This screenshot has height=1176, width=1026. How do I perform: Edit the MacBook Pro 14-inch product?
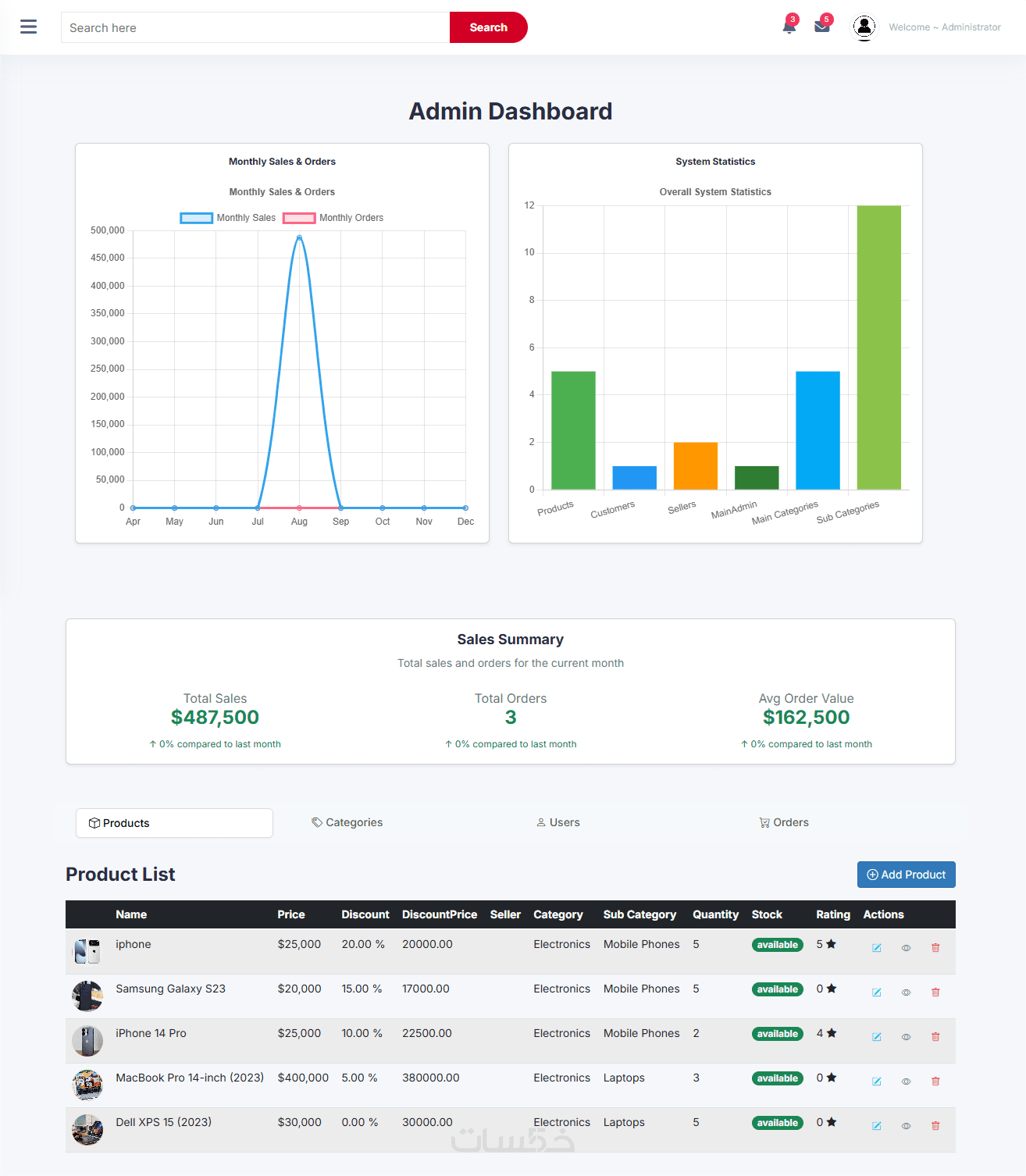coord(877,1082)
